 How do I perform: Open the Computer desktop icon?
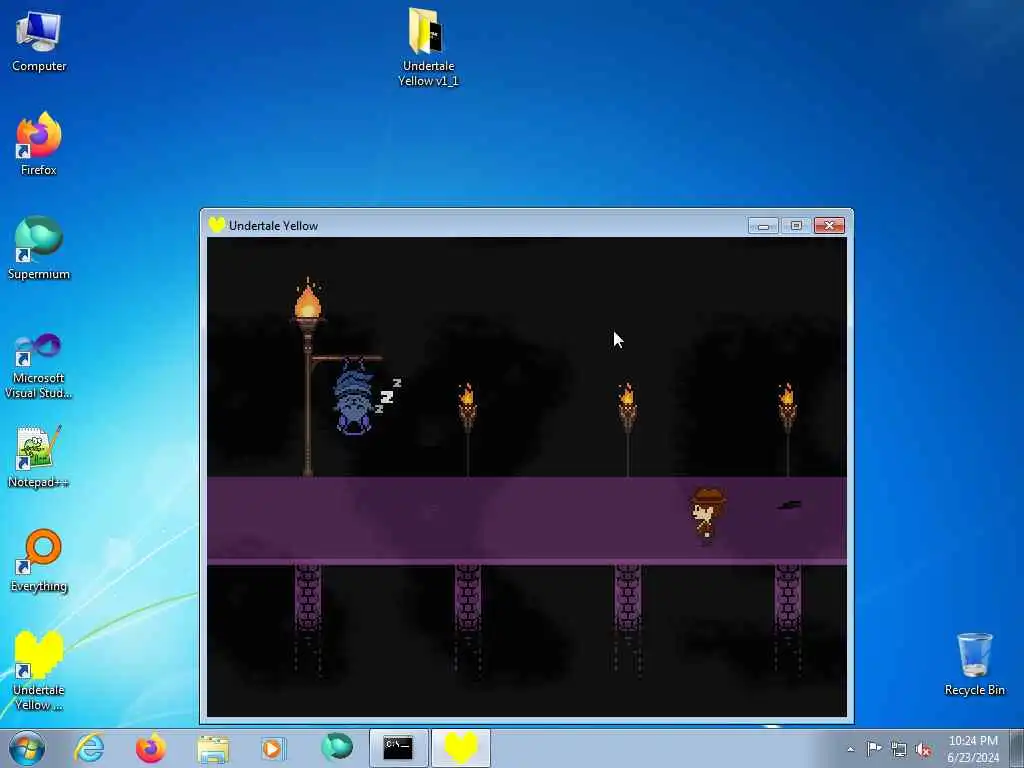[x=39, y=40]
